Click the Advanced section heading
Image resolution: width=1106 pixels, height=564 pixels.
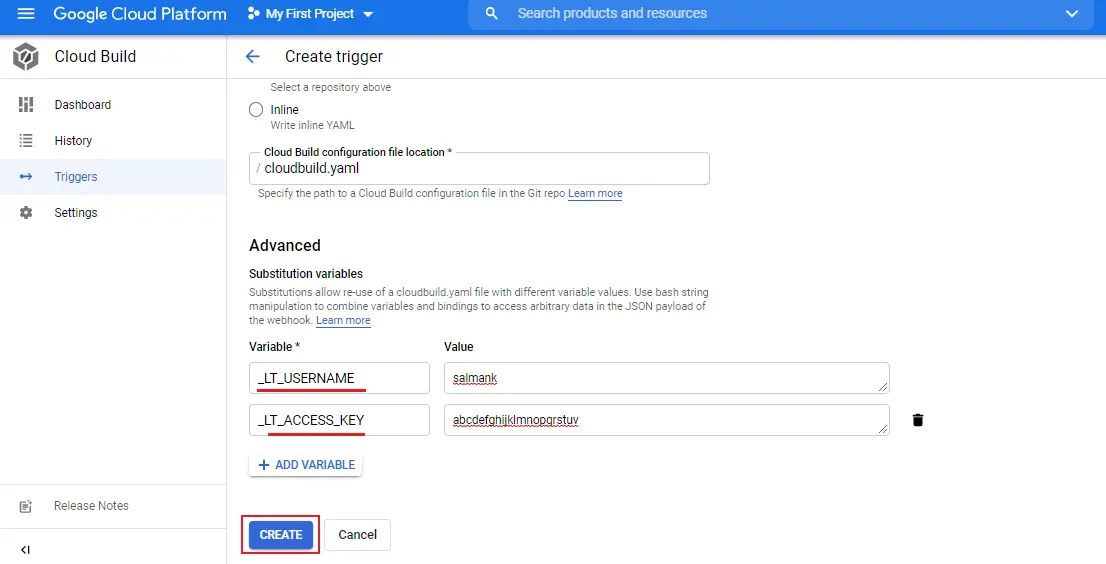pyautogui.click(x=285, y=245)
